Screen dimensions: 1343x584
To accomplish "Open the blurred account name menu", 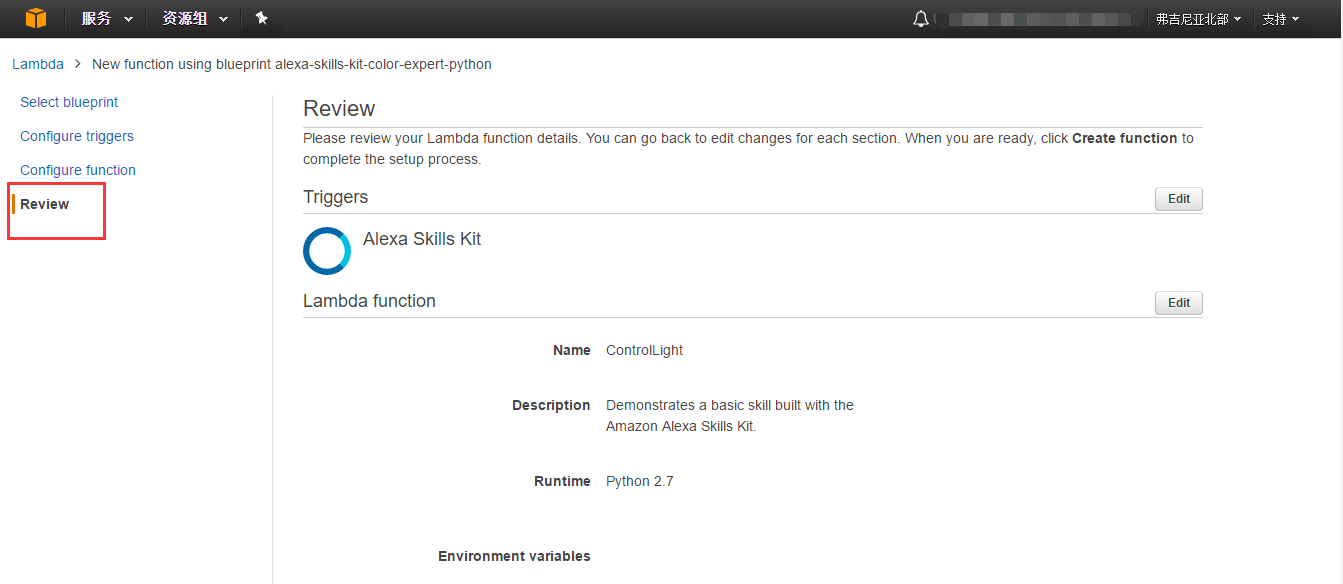I will [x=1040, y=19].
